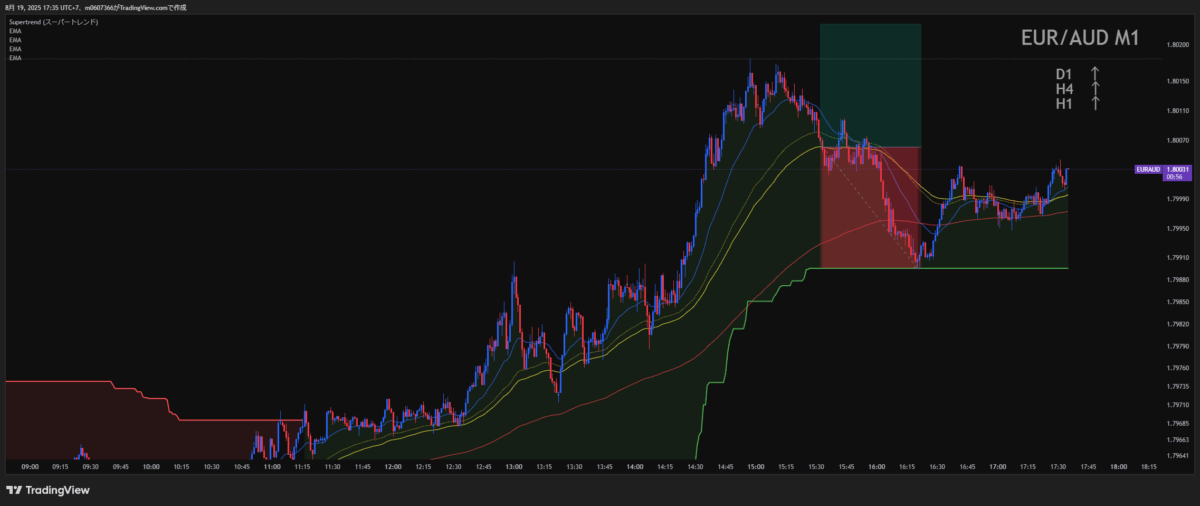Select the red stop-loss zone of position
Screen dimensions: 1200x506
point(870,207)
